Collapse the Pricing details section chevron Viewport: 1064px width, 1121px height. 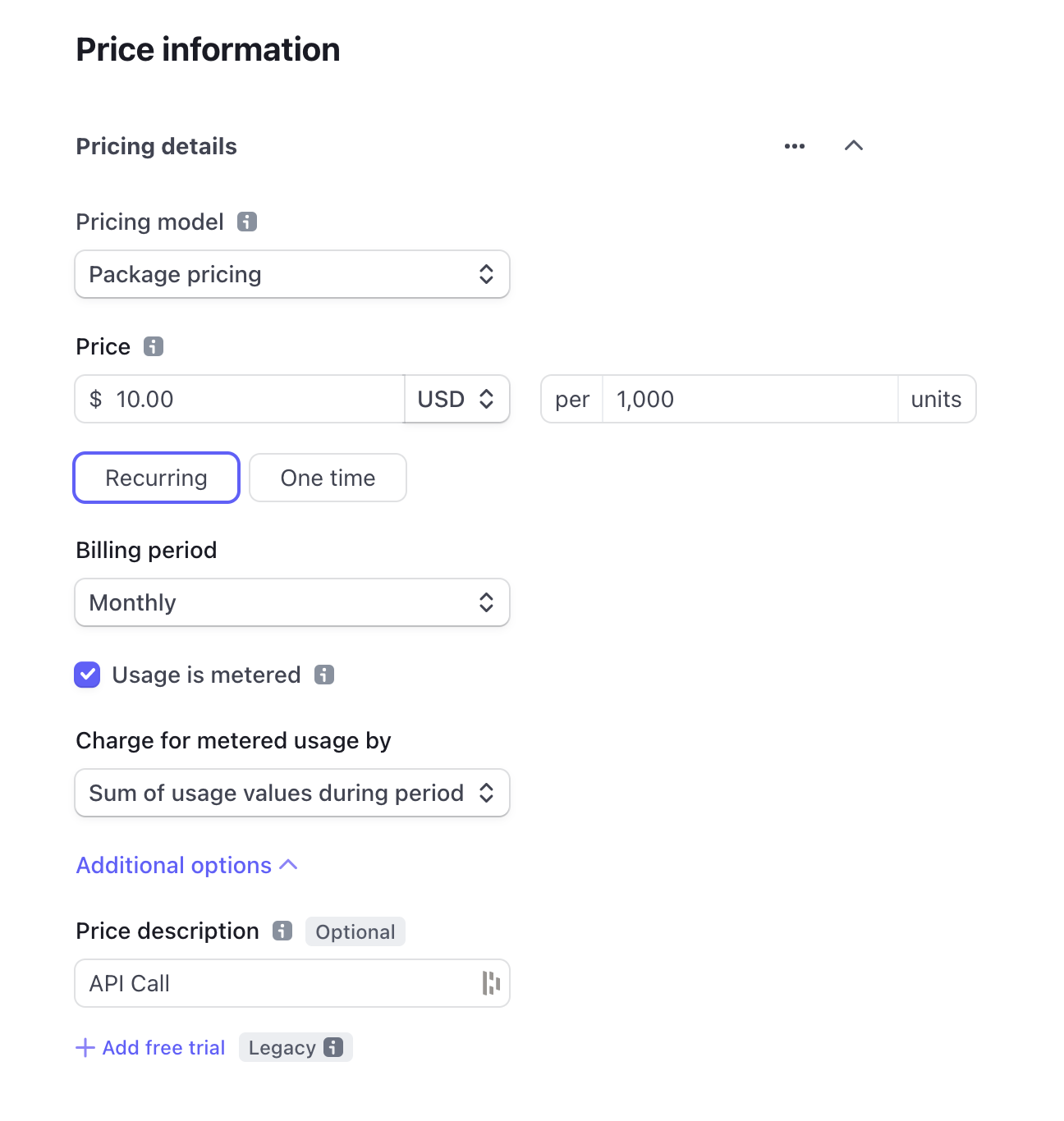(x=854, y=146)
